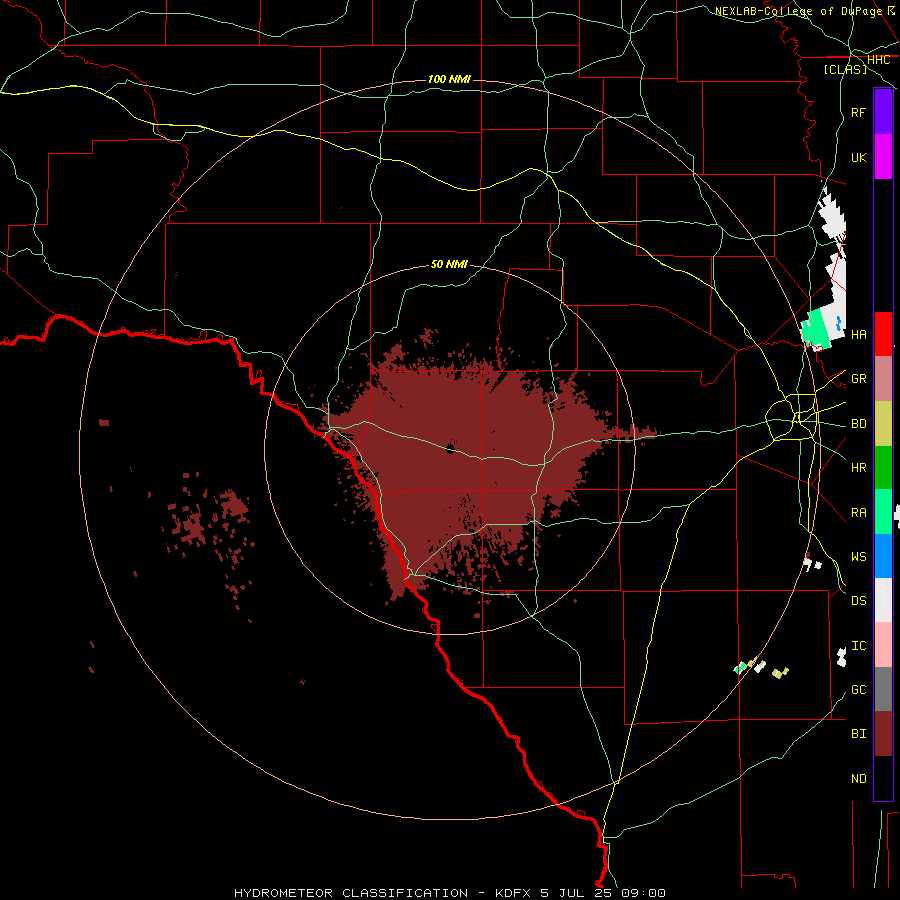Click the 'HA' legend label

tap(858, 334)
